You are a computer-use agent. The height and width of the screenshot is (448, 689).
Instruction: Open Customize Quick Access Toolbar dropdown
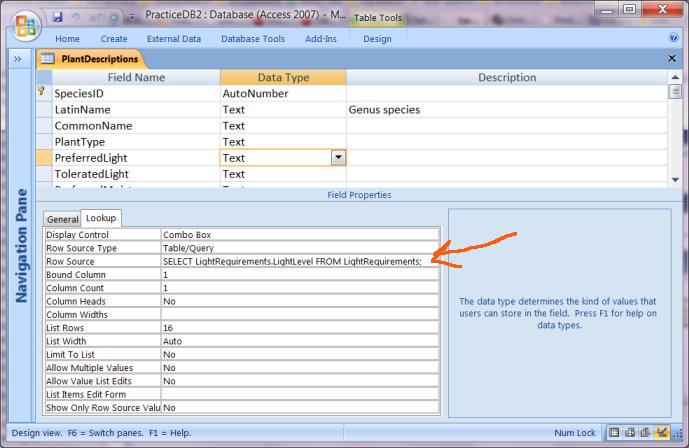coord(132,18)
